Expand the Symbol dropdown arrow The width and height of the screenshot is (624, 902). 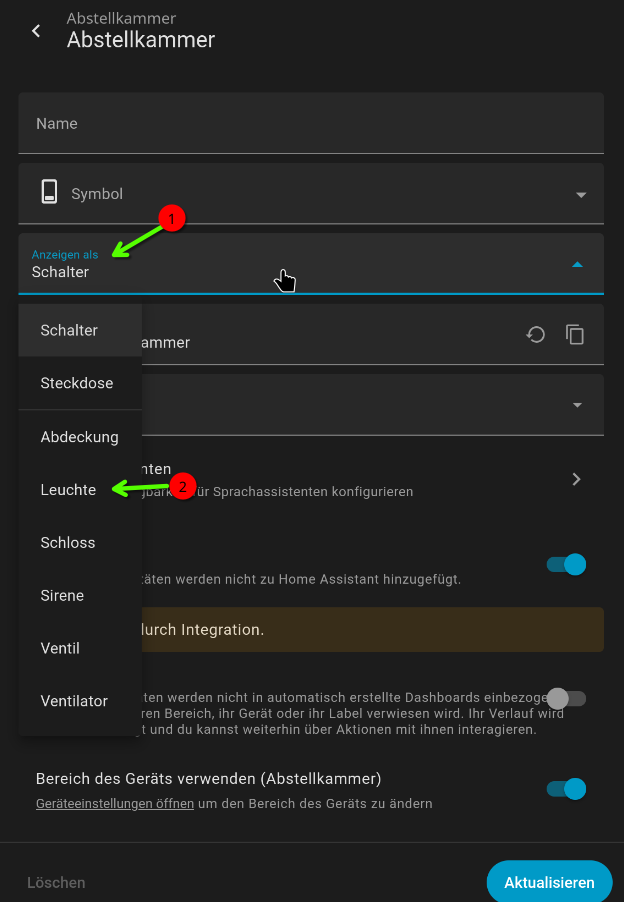click(580, 195)
